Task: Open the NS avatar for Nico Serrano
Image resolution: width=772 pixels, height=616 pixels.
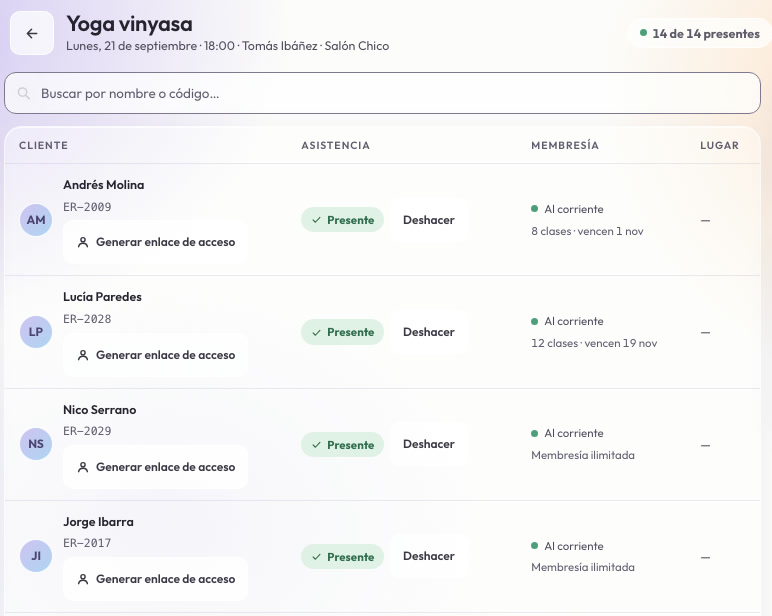Action: [36, 444]
